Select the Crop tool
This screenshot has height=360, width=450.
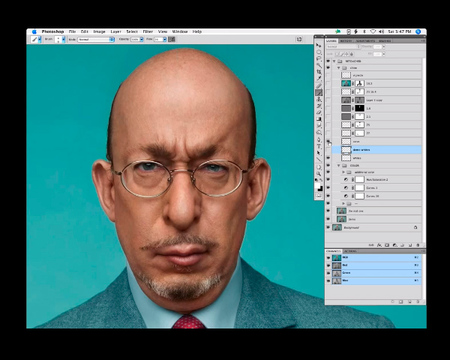pyautogui.click(x=319, y=72)
